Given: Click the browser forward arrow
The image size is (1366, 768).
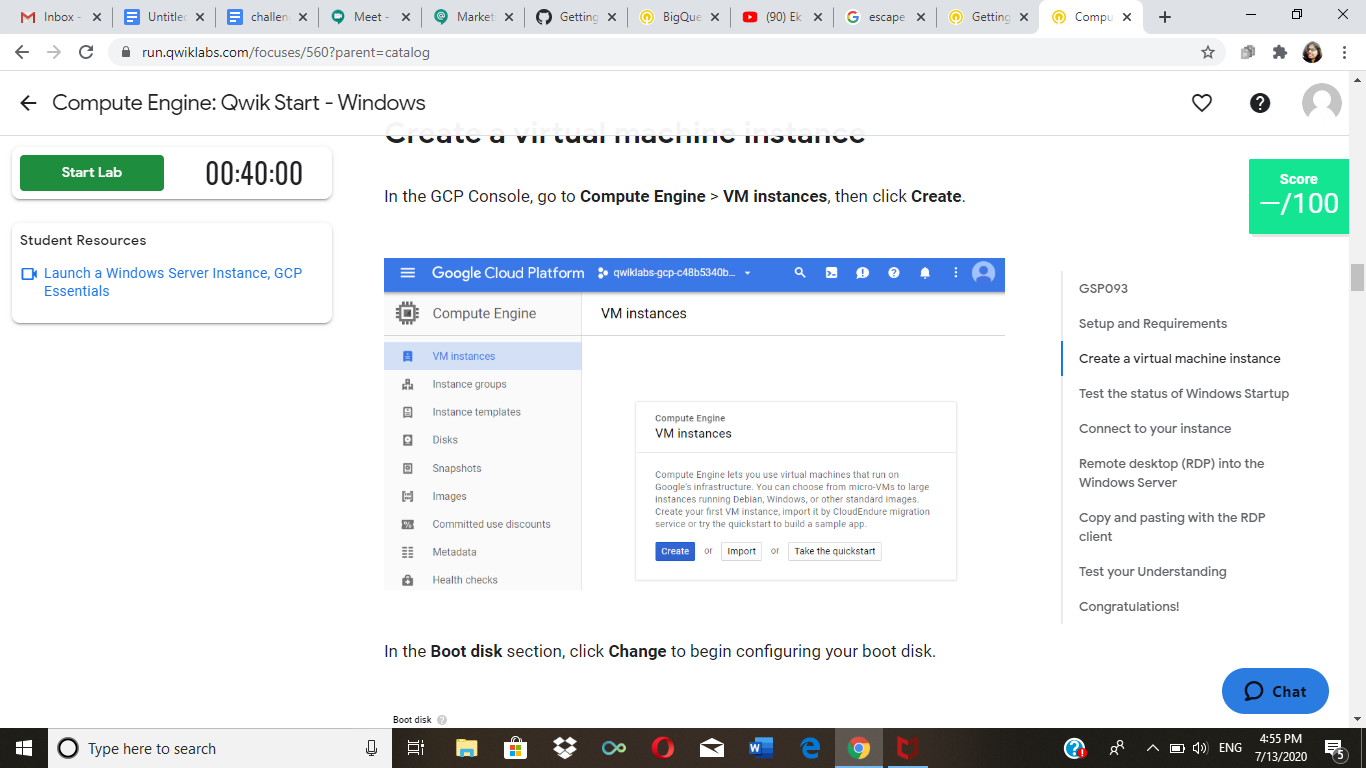Looking at the screenshot, I should pos(54,52).
